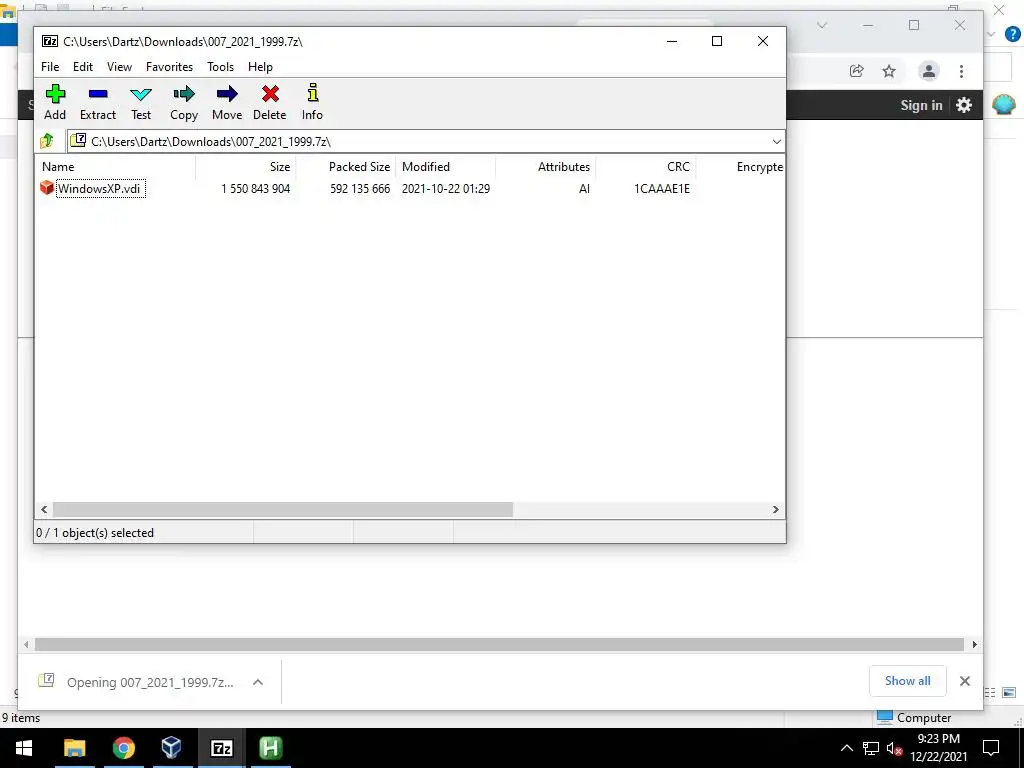Open the green H taskbar app
The height and width of the screenshot is (768, 1024).
[x=270, y=748]
